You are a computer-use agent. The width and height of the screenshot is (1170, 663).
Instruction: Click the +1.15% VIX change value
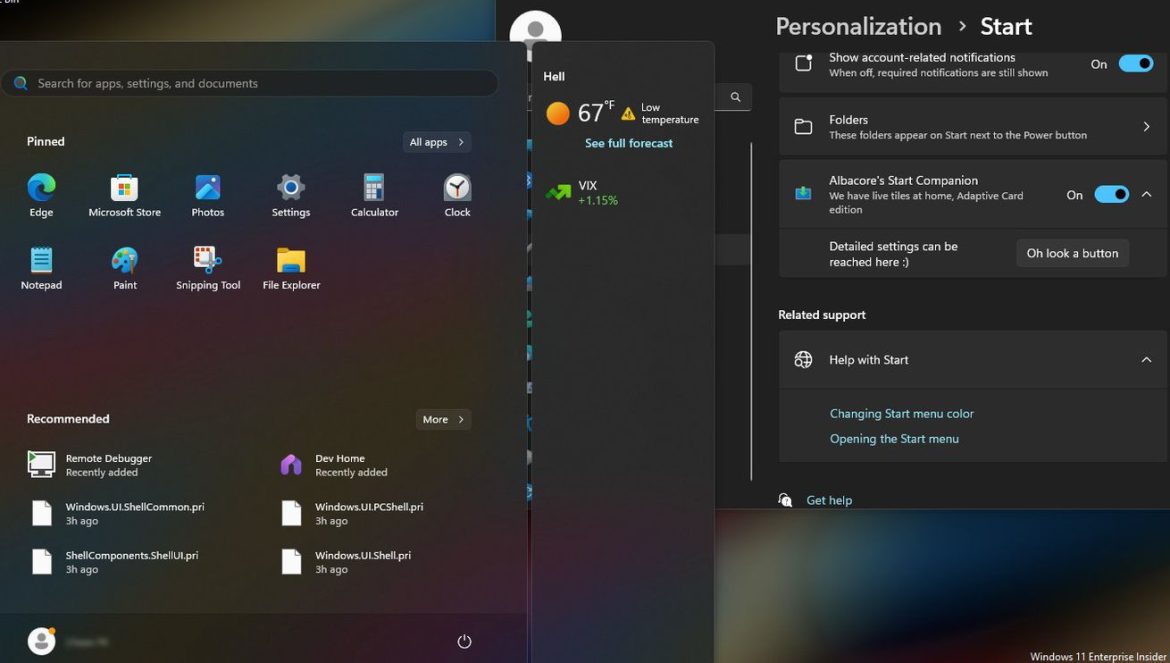(598, 201)
